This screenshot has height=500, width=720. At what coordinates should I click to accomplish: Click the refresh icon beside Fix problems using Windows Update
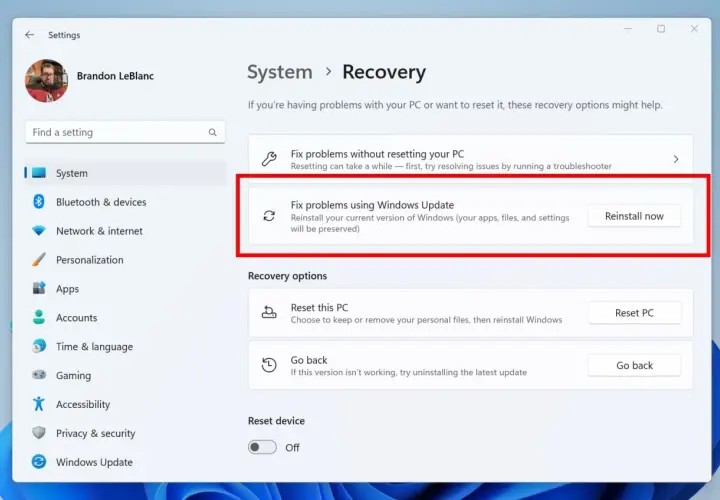(x=269, y=216)
